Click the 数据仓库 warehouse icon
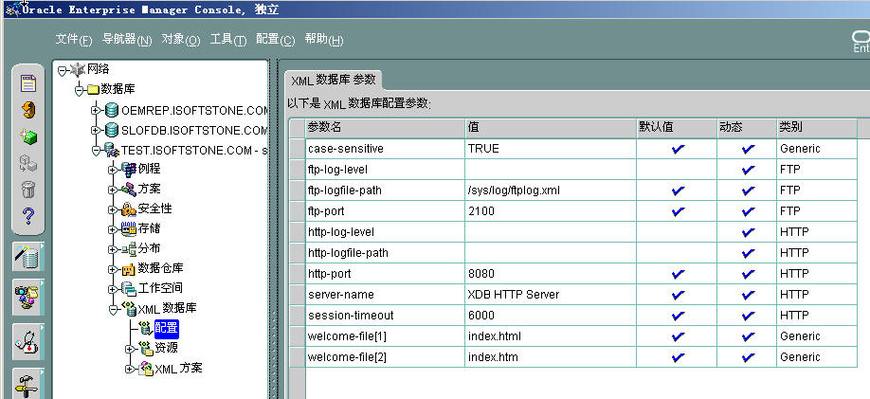Viewport: 870px width, 399px height. pos(129,269)
